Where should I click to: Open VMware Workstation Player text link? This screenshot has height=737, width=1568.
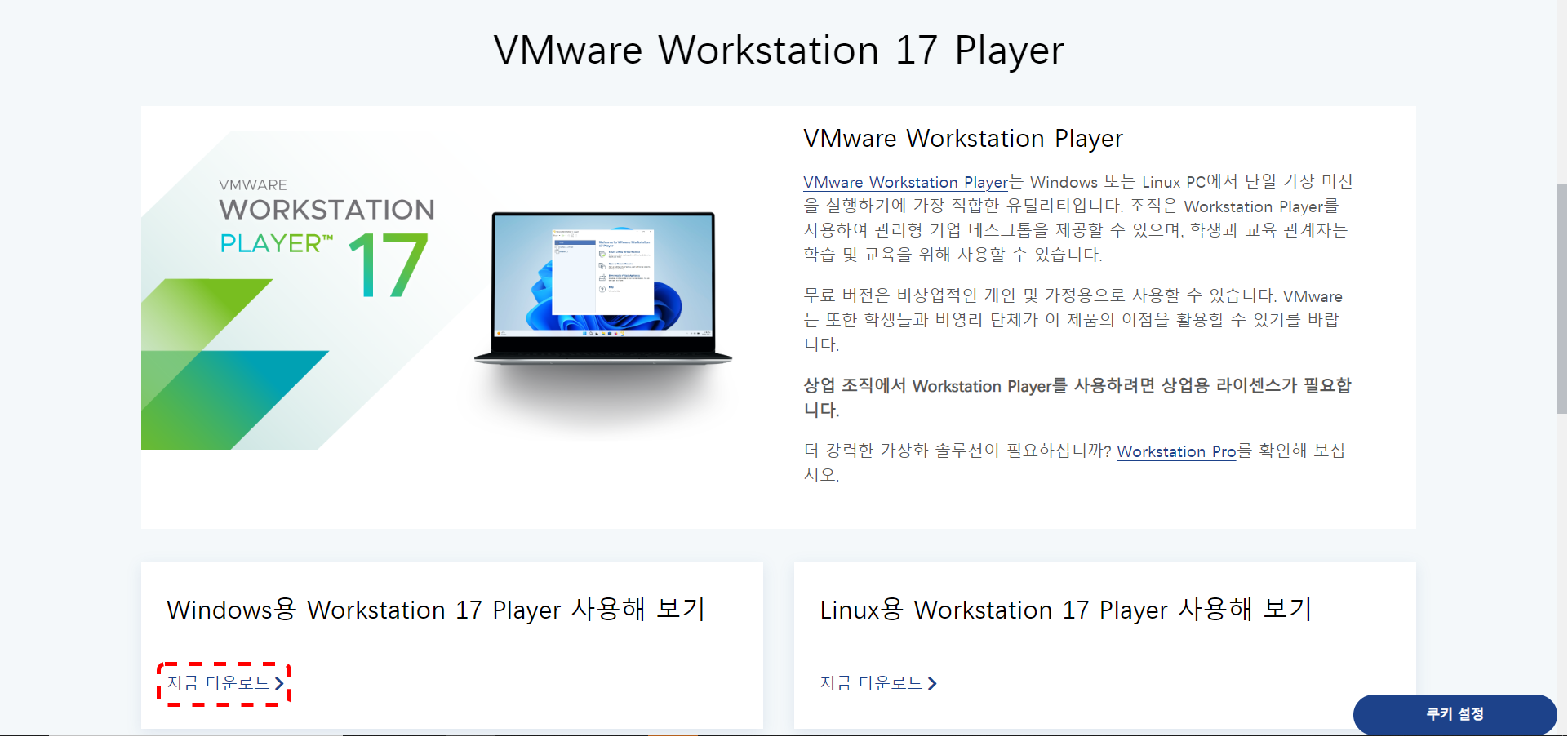point(906,182)
